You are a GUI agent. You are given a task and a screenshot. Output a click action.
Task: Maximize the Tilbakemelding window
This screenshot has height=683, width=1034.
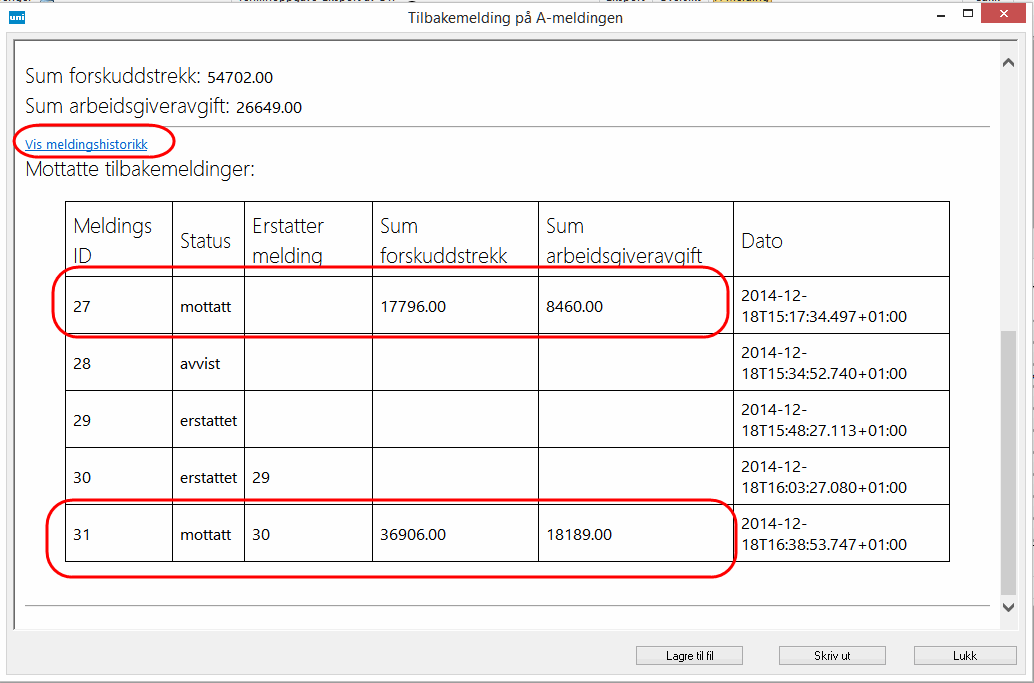coord(968,17)
